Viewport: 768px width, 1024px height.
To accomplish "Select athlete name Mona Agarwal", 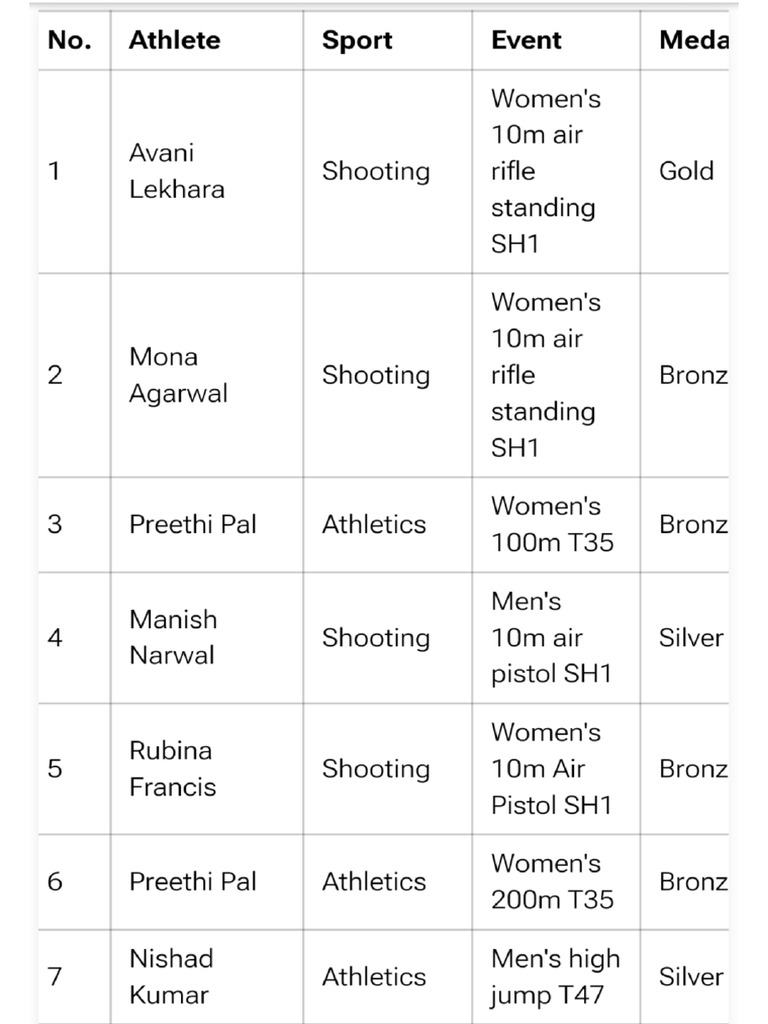I will [x=178, y=375].
